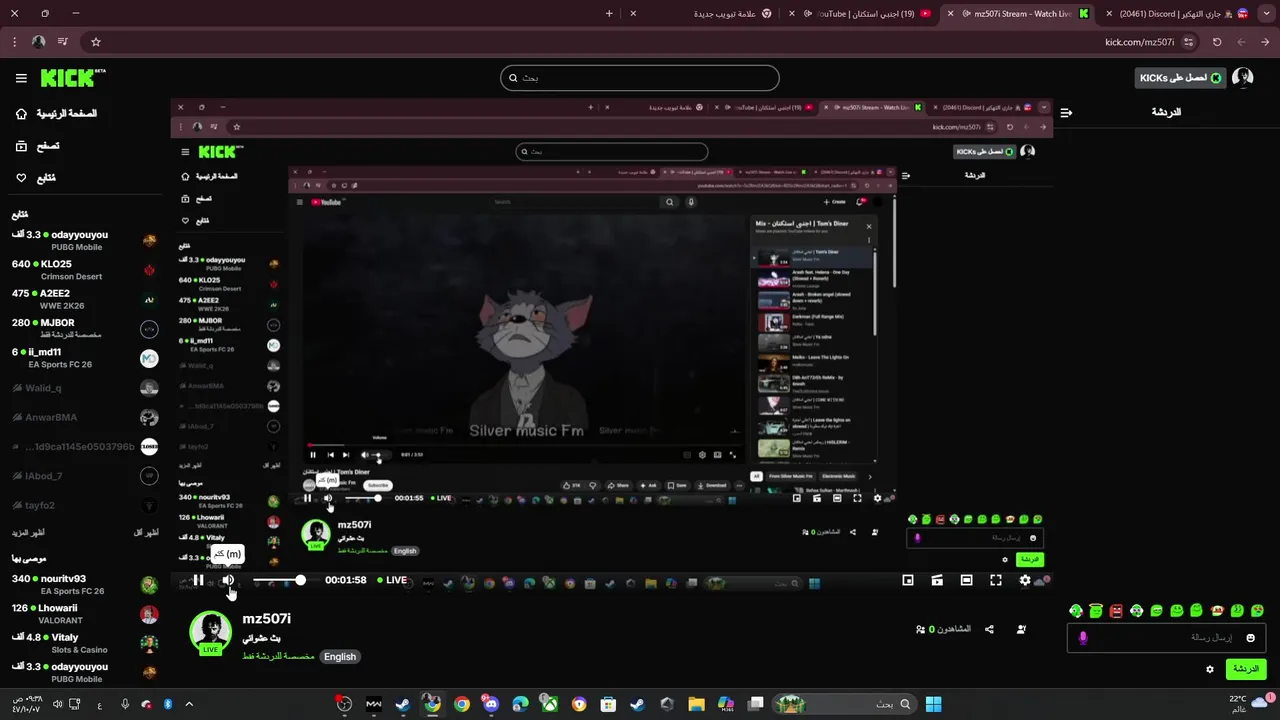Open offline channel 1Abod_7
1280x720 pixels.
tap(84, 476)
